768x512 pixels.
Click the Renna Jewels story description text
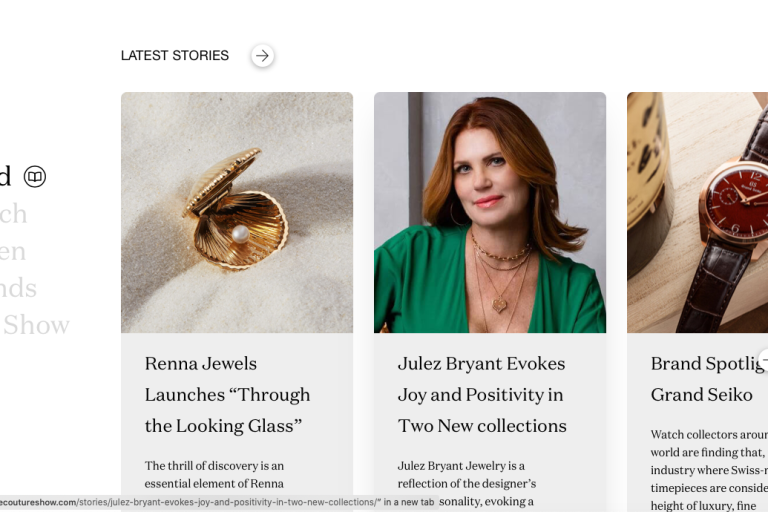tap(215, 475)
